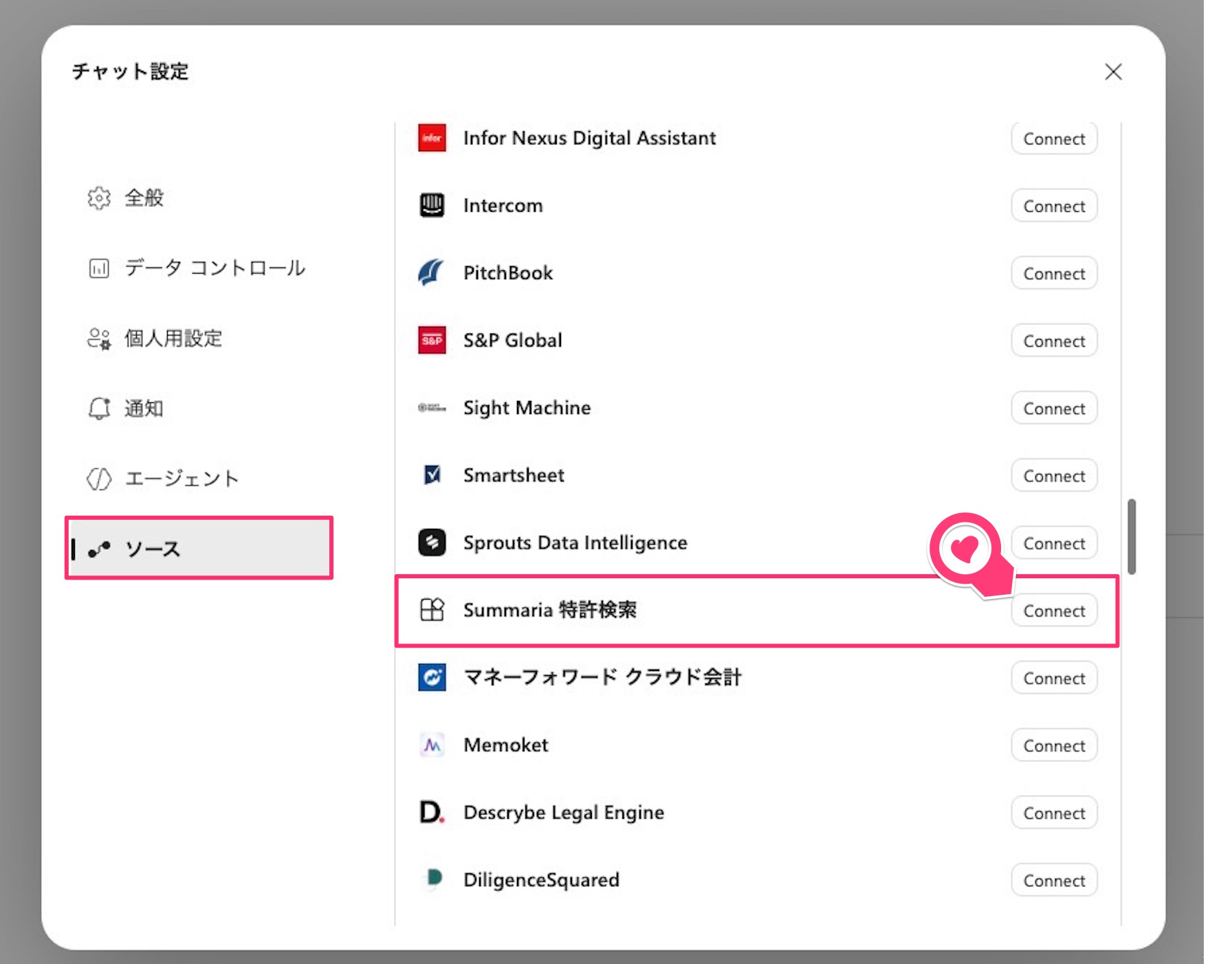Click the gear icon next to 全般
The image size is (1232, 964).
click(x=99, y=198)
